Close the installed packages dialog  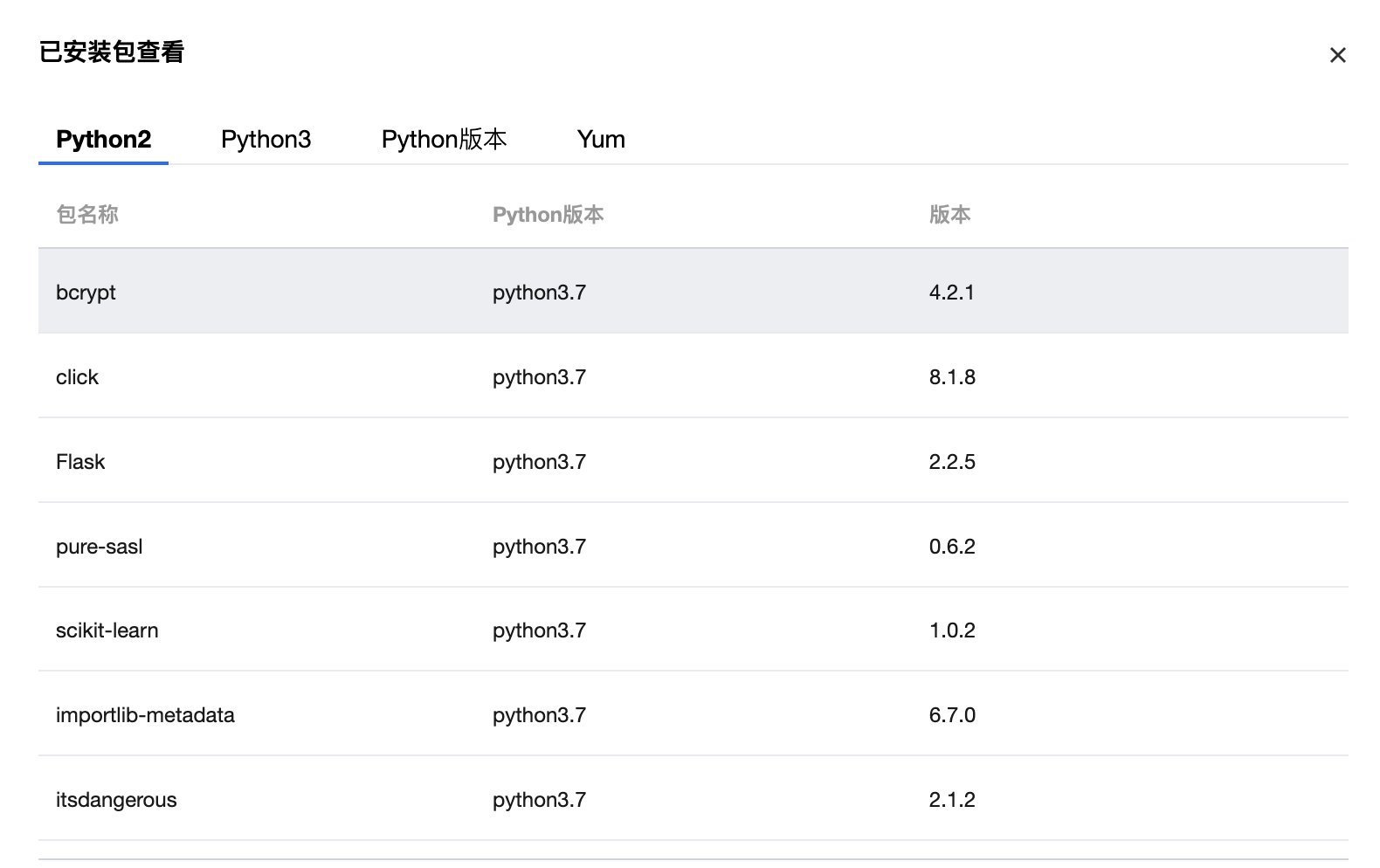(x=1337, y=55)
